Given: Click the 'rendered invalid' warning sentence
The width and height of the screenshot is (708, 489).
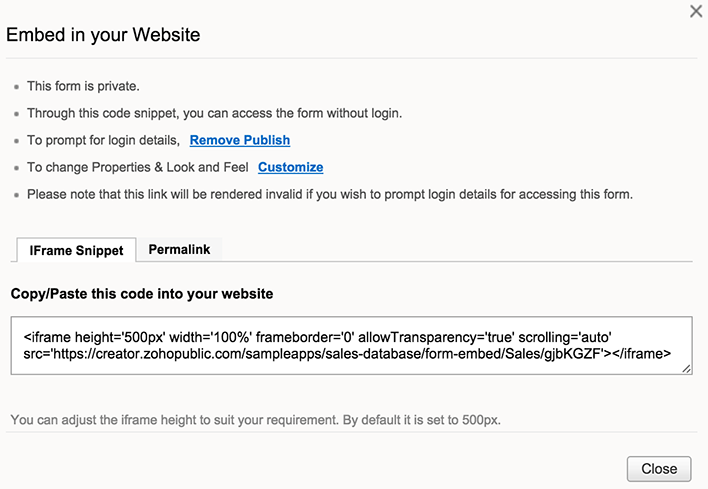Looking at the screenshot, I should 330,194.
